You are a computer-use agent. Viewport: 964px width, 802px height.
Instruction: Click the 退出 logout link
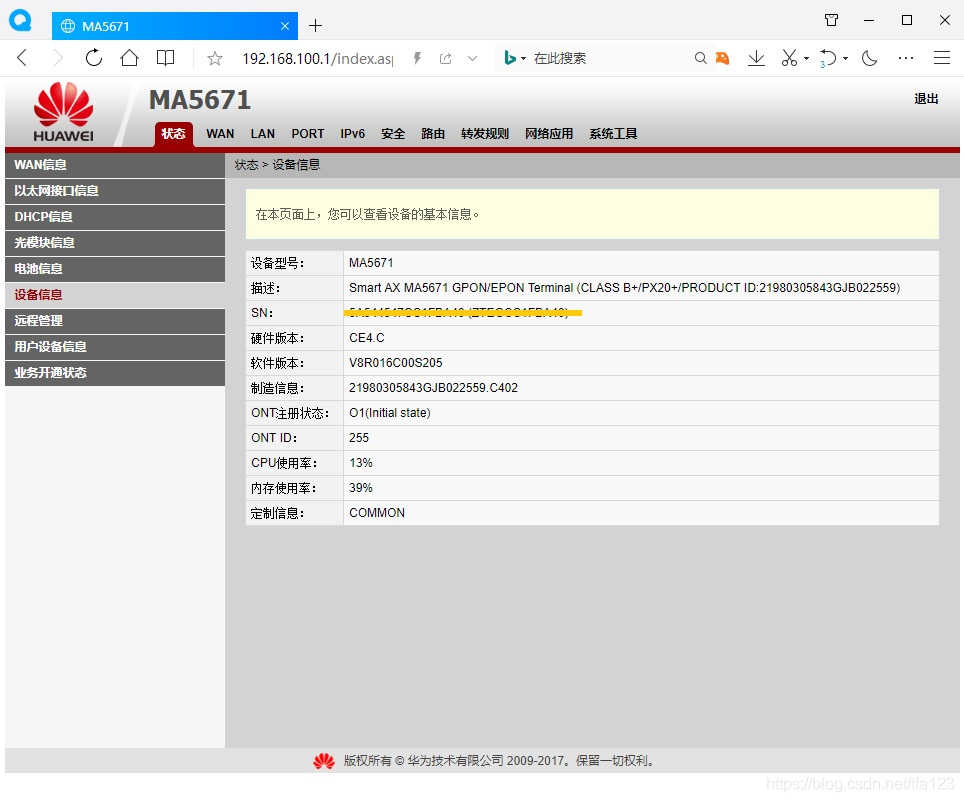(x=926, y=99)
